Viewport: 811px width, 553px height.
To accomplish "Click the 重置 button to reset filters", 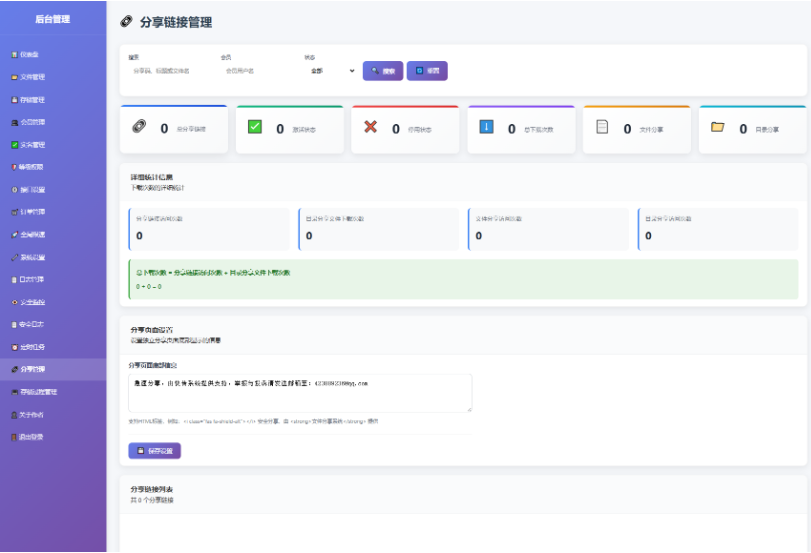I will point(427,71).
